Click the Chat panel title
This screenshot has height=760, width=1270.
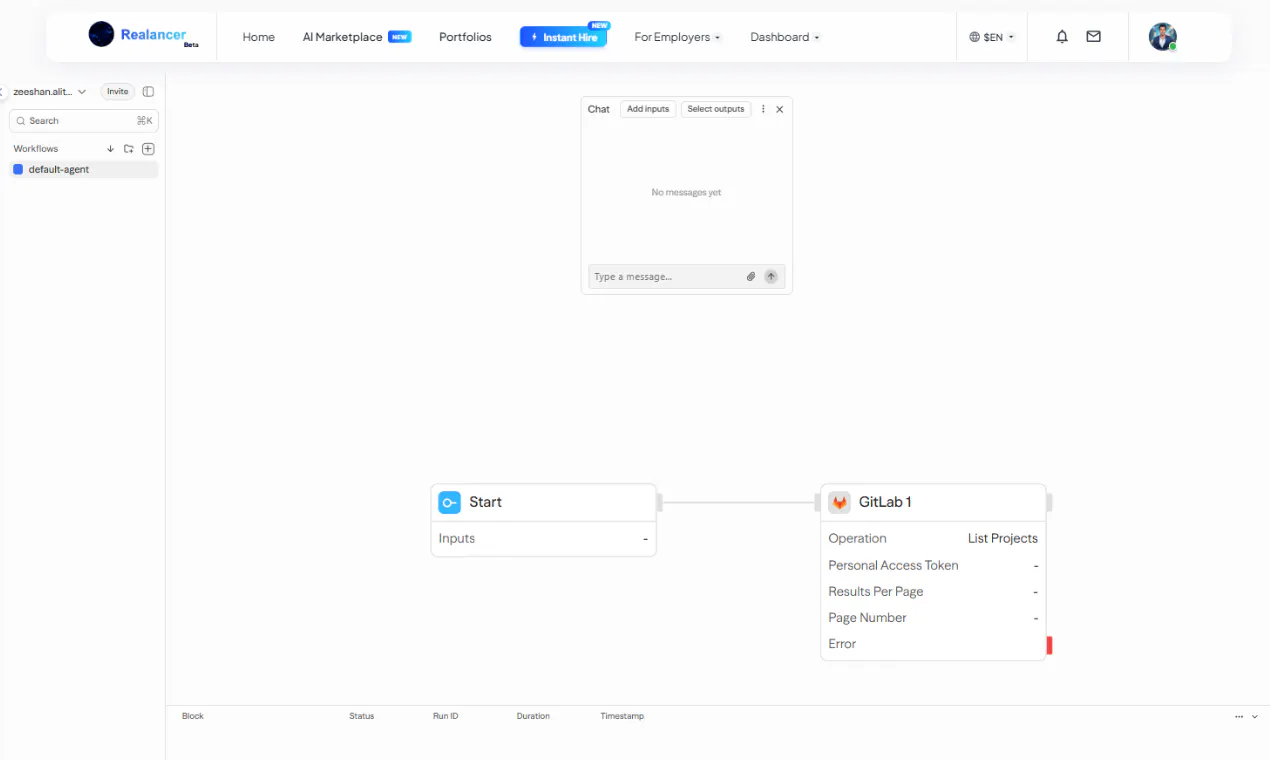(x=599, y=109)
